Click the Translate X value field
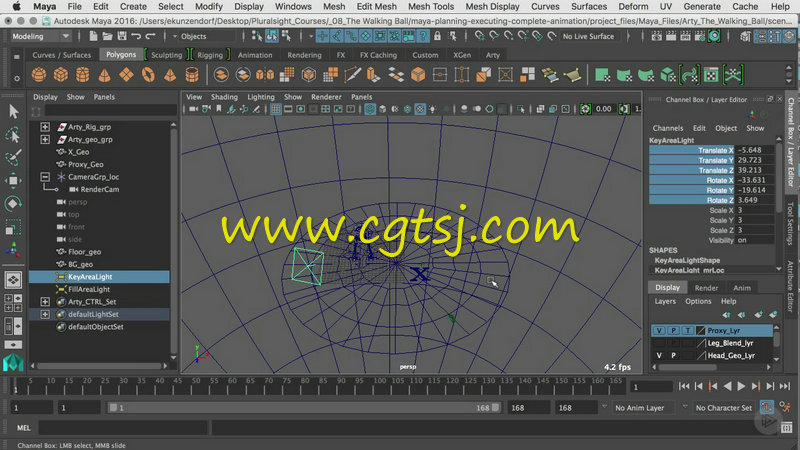Viewport: 800px width, 450px height. 756,150
